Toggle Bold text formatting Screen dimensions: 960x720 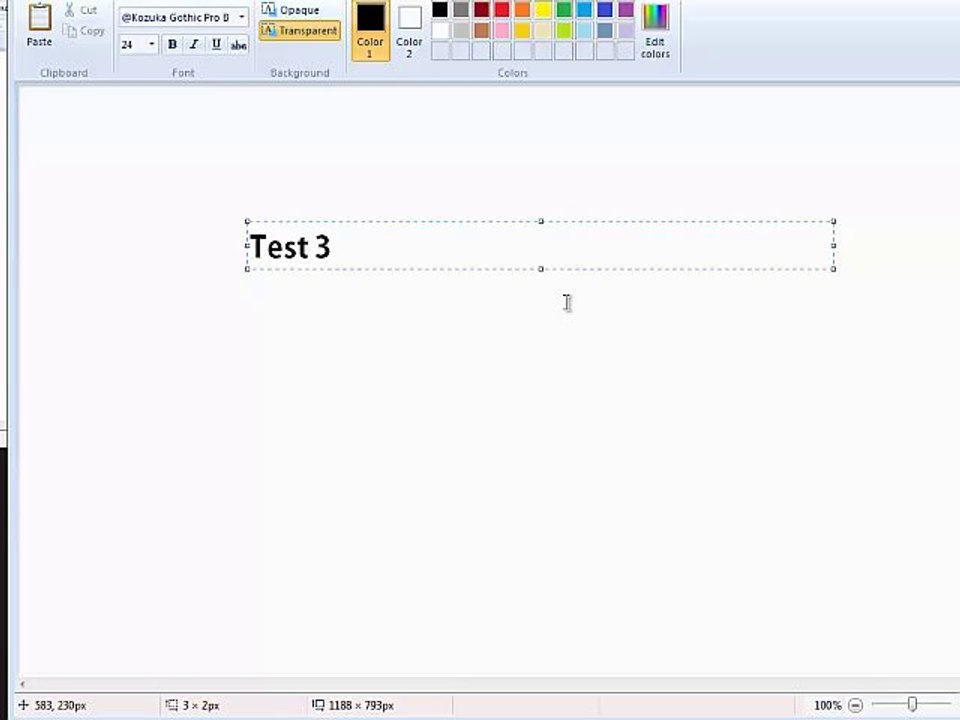173,44
